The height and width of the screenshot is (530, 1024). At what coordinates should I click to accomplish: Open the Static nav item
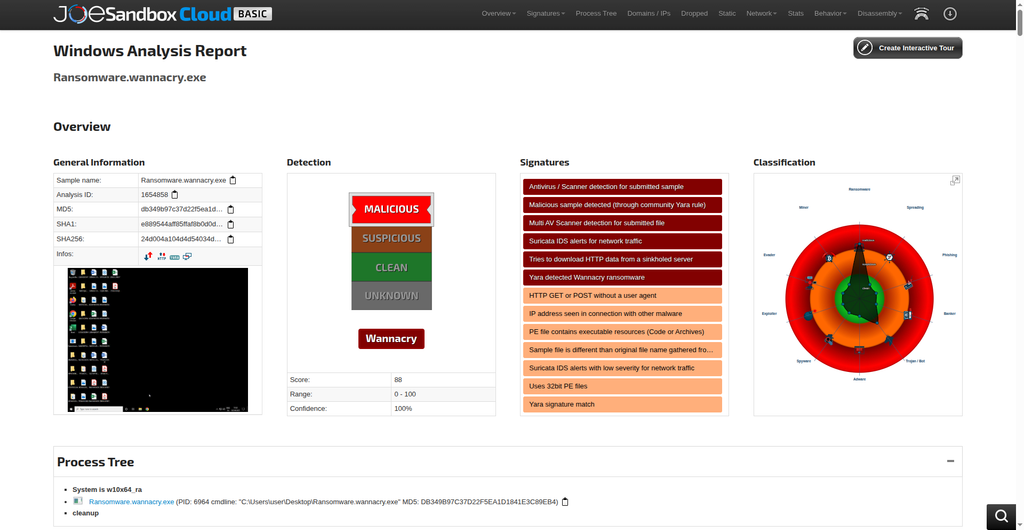[x=727, y=14]
